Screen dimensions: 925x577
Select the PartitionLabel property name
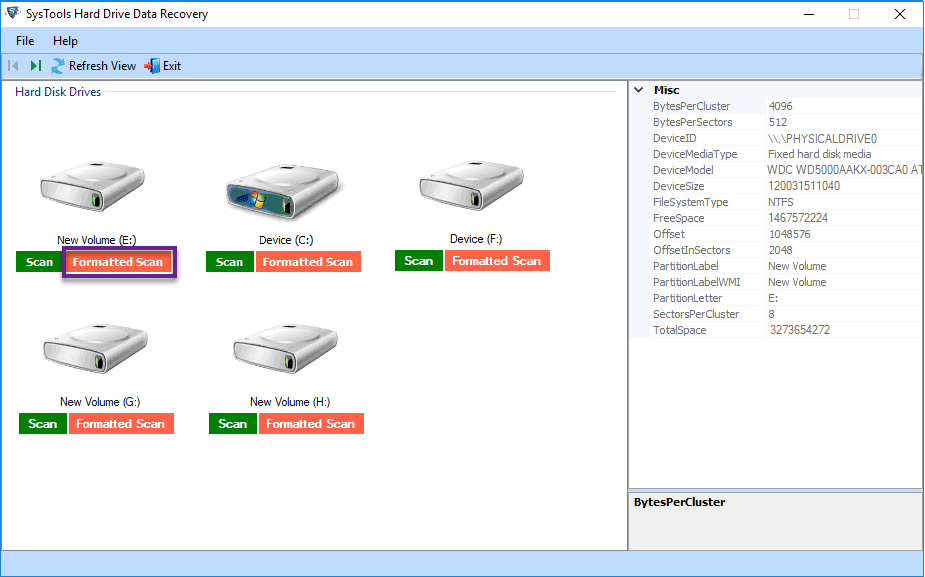685,266
